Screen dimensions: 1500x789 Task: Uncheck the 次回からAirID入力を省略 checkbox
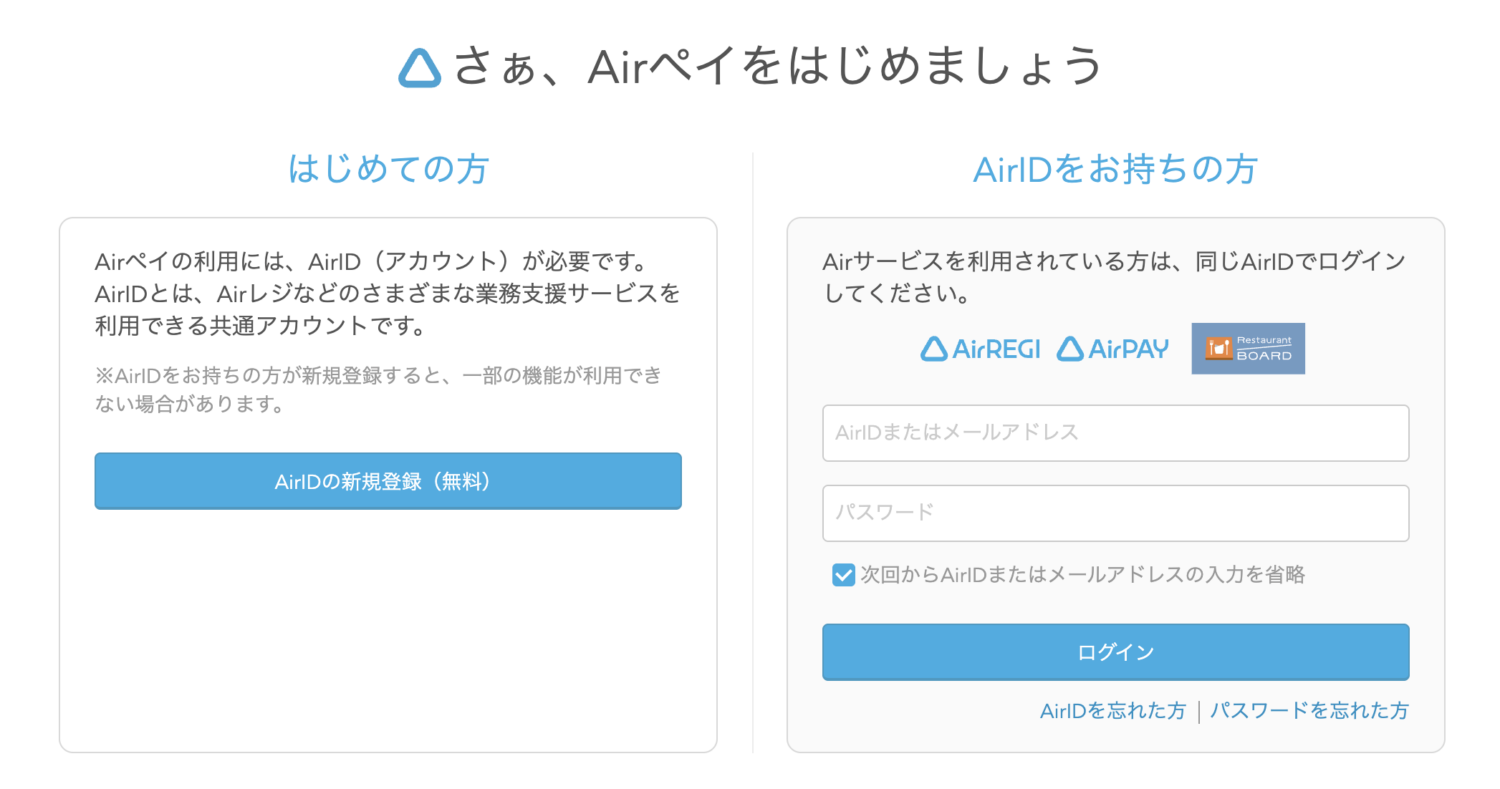coord(843,575)
